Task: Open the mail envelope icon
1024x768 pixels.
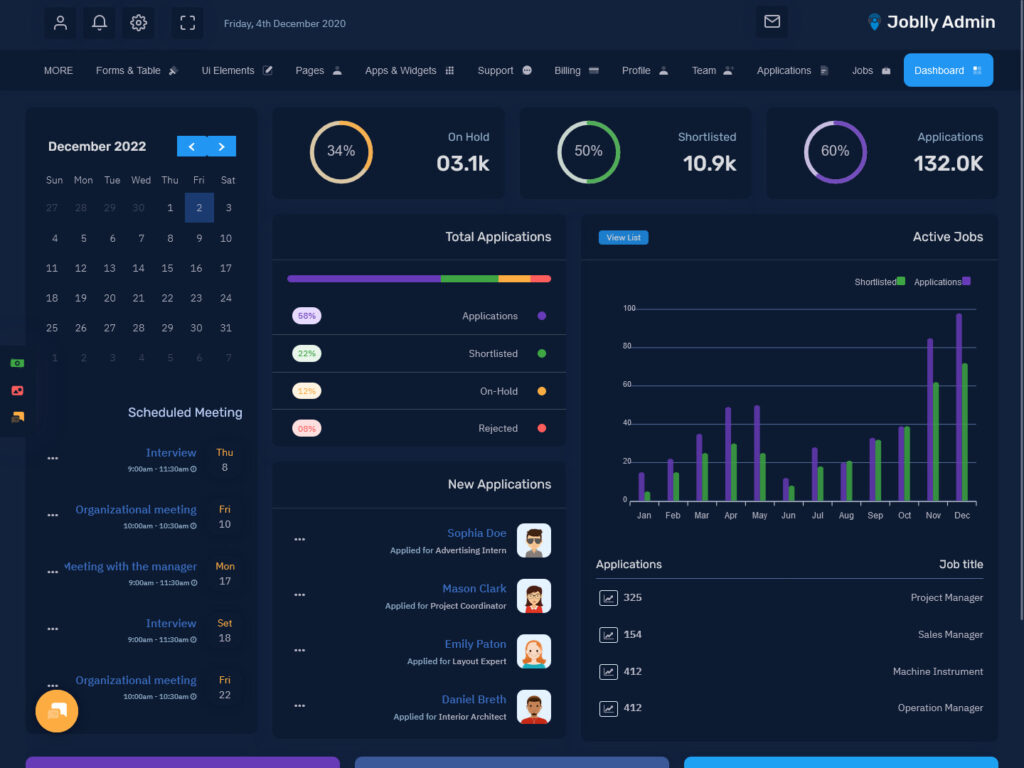Action: (x=772, y=22)
